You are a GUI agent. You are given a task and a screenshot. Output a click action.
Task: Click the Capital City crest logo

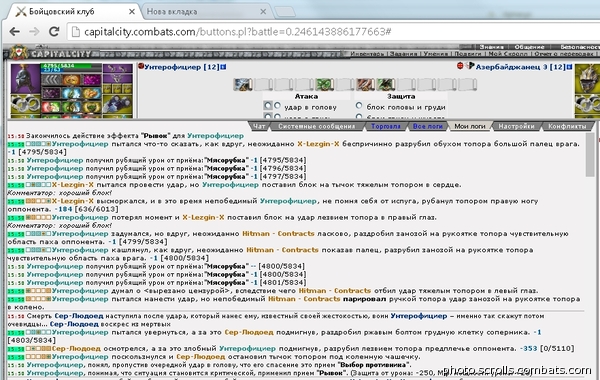pos(18,52)
